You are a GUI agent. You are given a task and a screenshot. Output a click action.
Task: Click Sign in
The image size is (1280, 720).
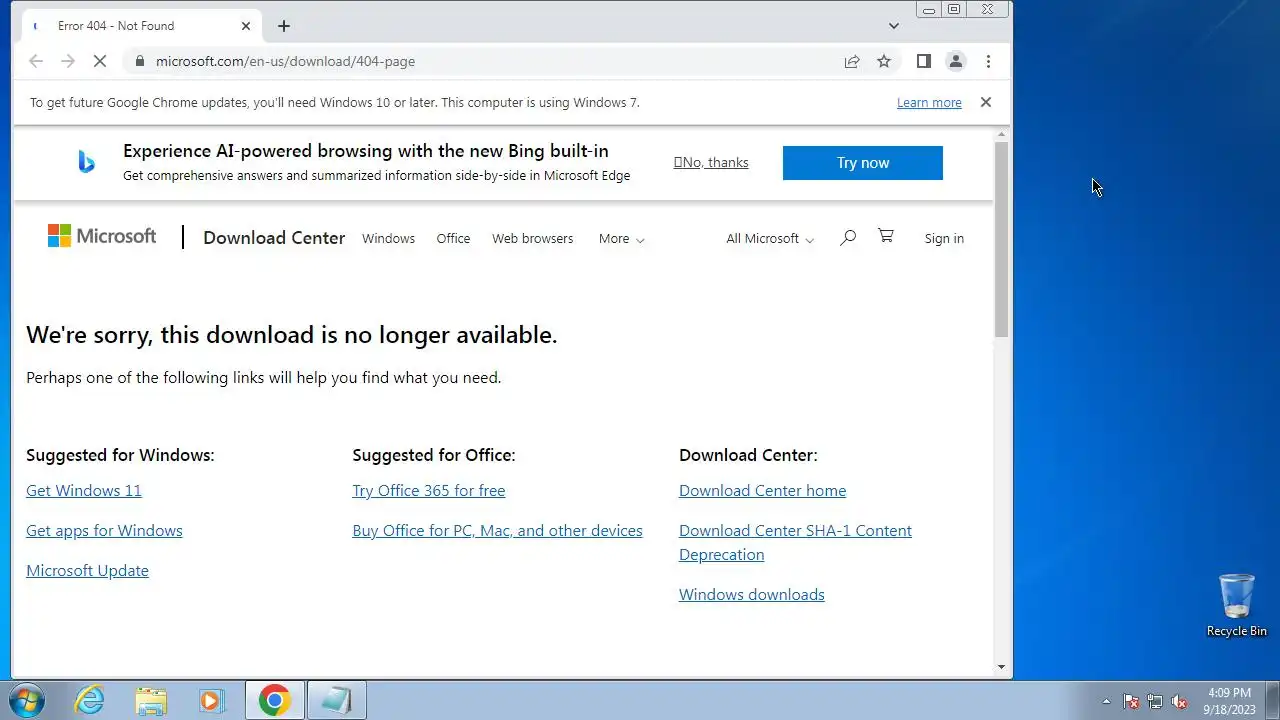click(x=944, y=238)
